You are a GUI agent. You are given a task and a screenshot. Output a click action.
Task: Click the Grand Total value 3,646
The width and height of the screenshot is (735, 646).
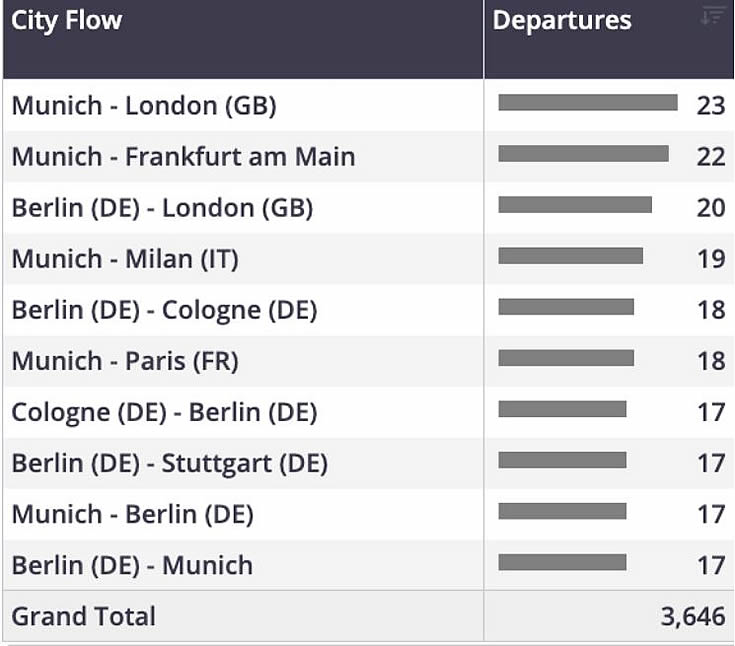[x=693, y=616]
